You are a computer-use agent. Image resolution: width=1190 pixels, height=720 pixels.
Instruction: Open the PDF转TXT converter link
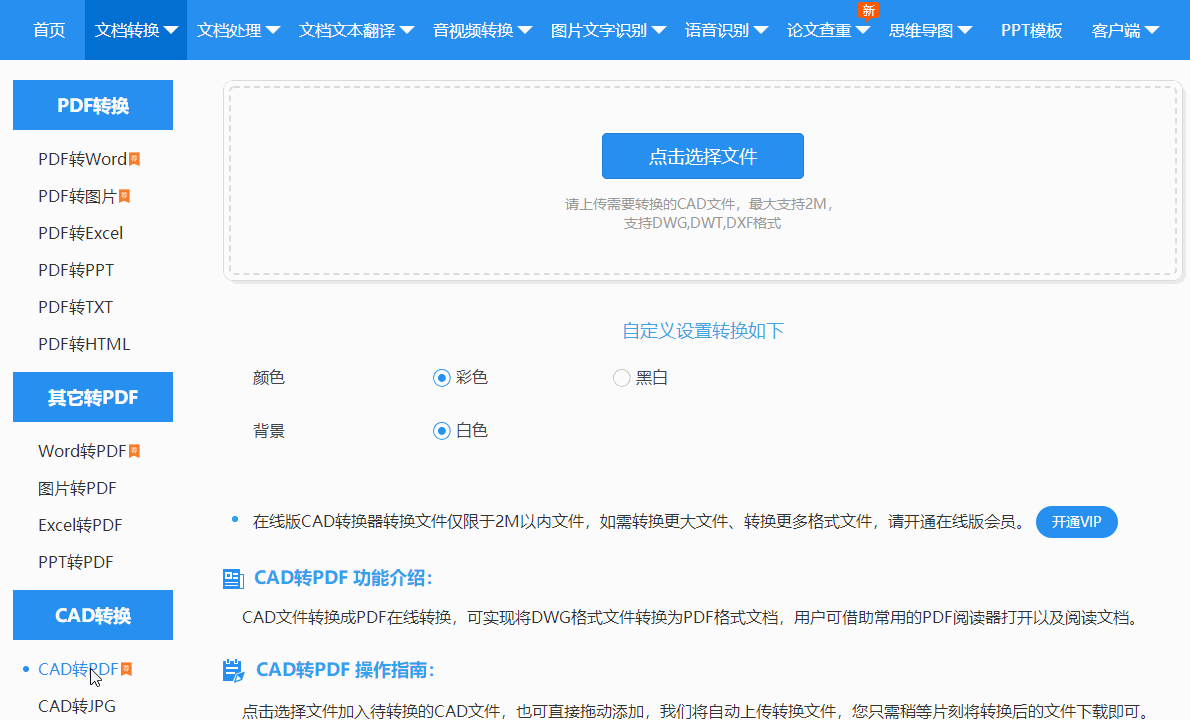(x=75, y=307)
